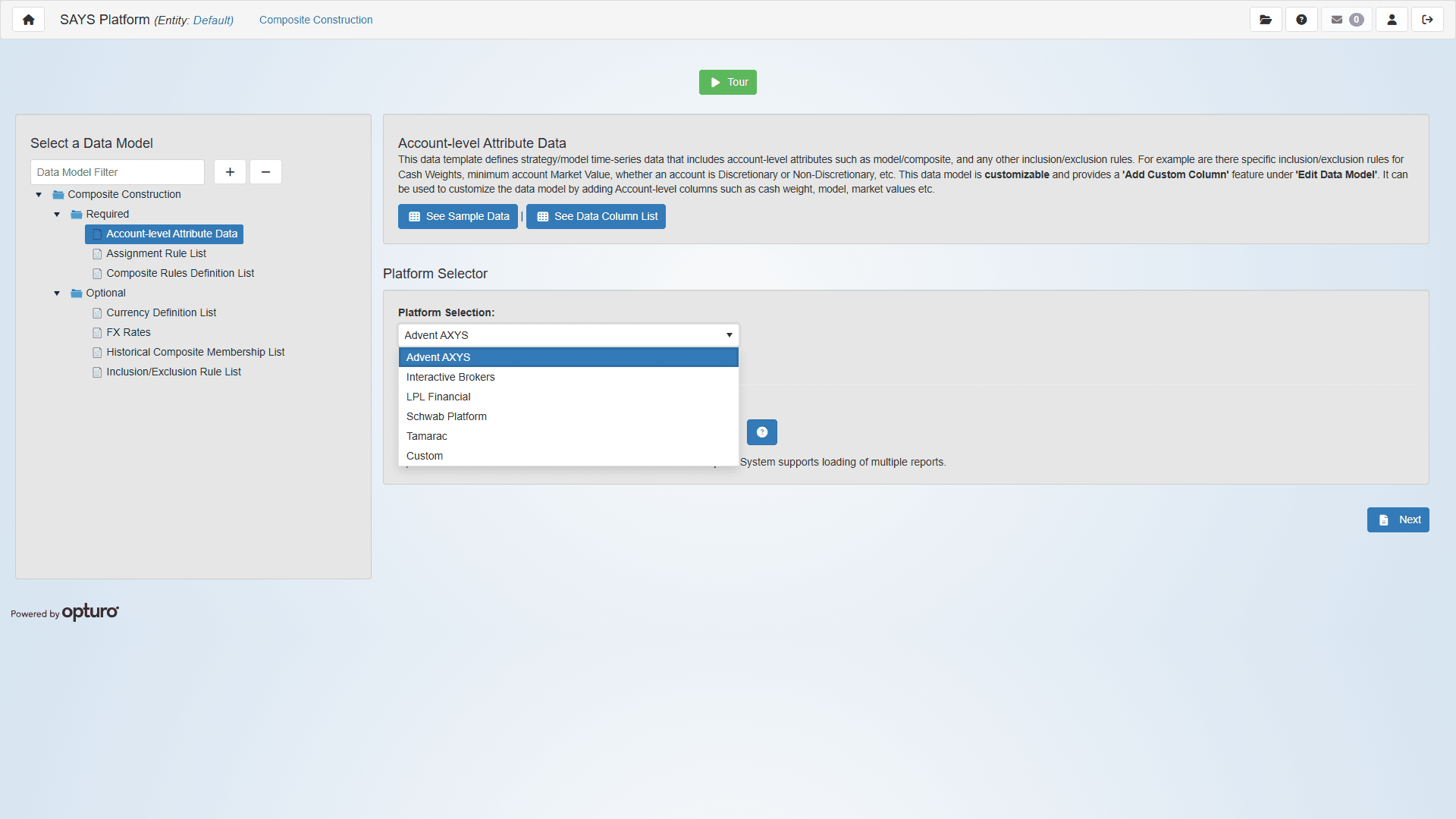Image resolution: width=1456 pixels, height=819 pixels.
Task: Click the FX Rates document icon
Action: click(x=97, y=333)
